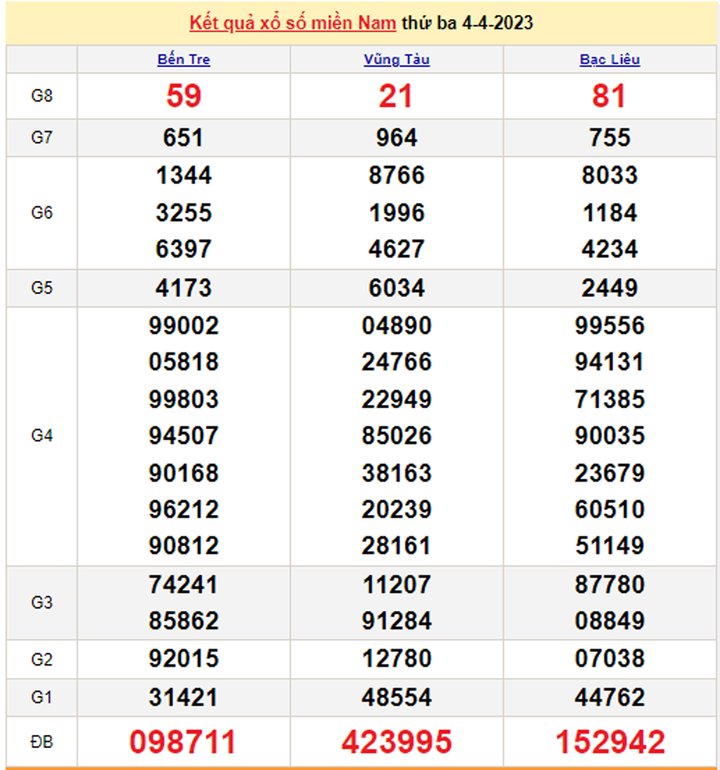The height and width of the screenshot is (770, 720).
Task: Open the Bến Tre province link
Action: point(184,60)
